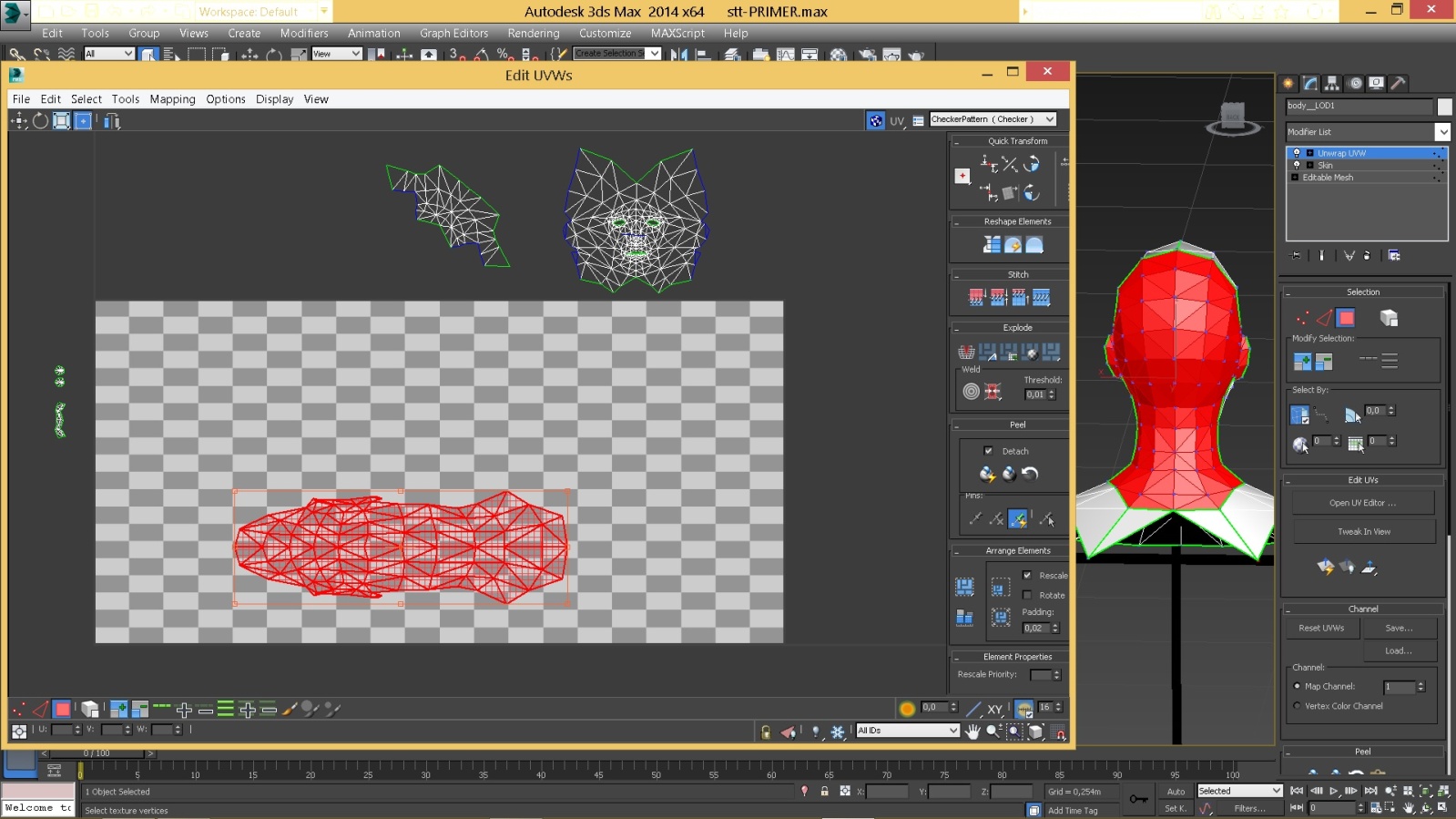The width and height of the screenshot is (1456, 819).
Task: Open the Rendering menu in 3ds Max
Action: (x=534, y=34)
